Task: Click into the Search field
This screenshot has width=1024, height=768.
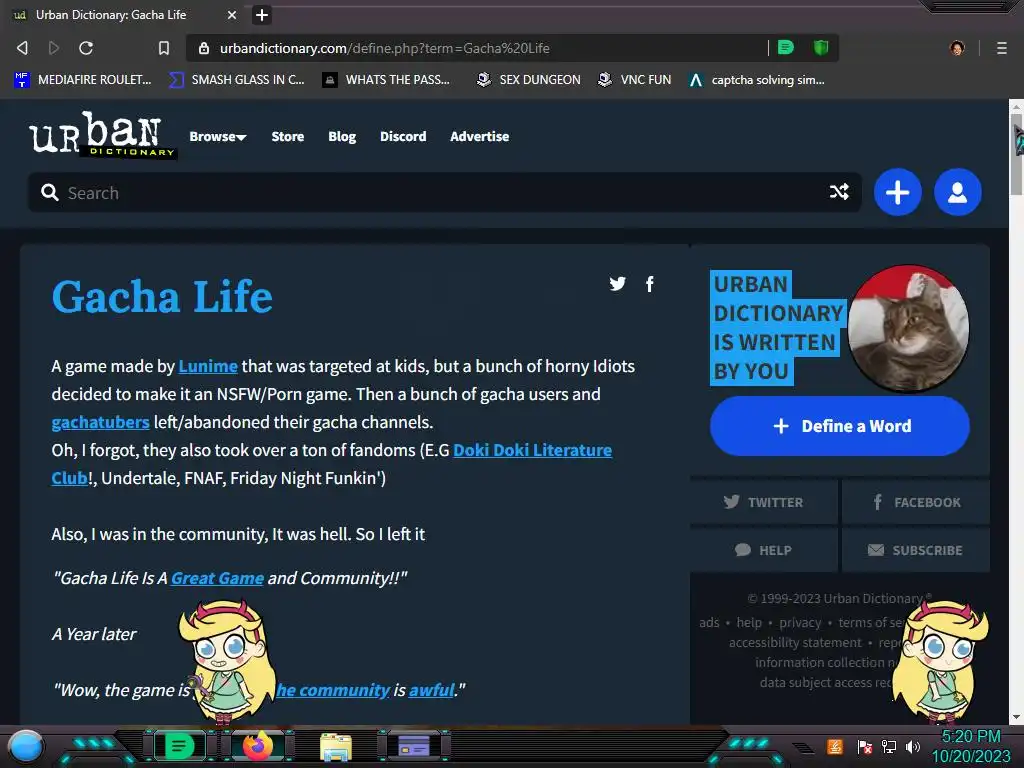Action: pos(444,193)
